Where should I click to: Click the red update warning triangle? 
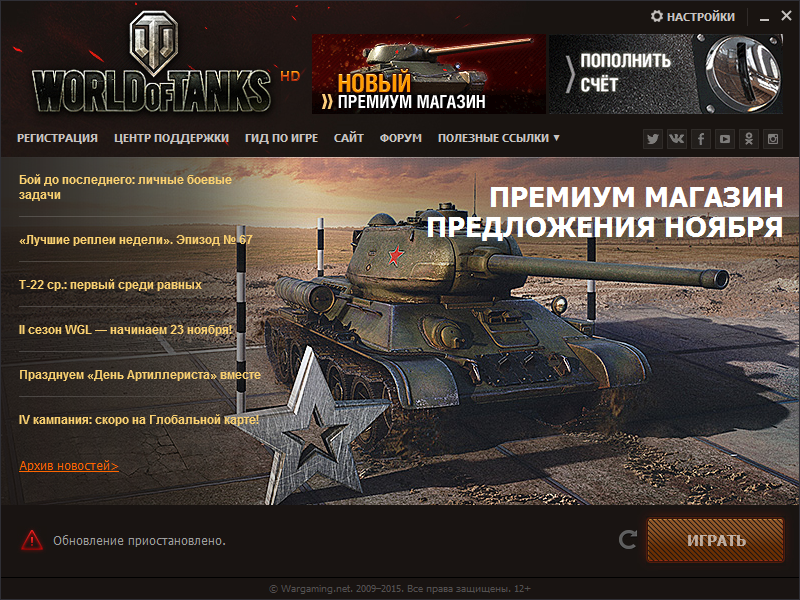(32, 540)
